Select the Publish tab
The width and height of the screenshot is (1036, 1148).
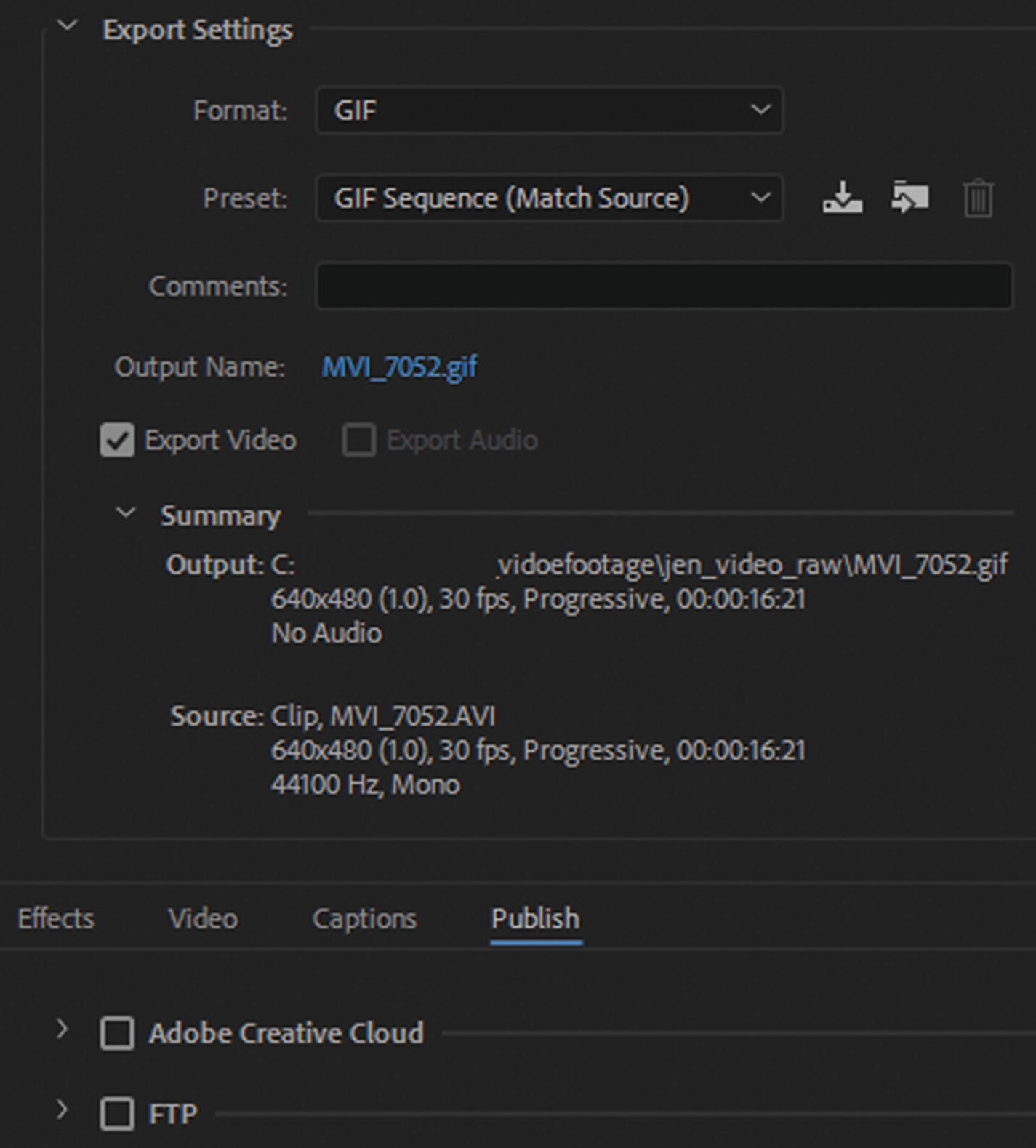pyautogui.click(x=536, y=919)
